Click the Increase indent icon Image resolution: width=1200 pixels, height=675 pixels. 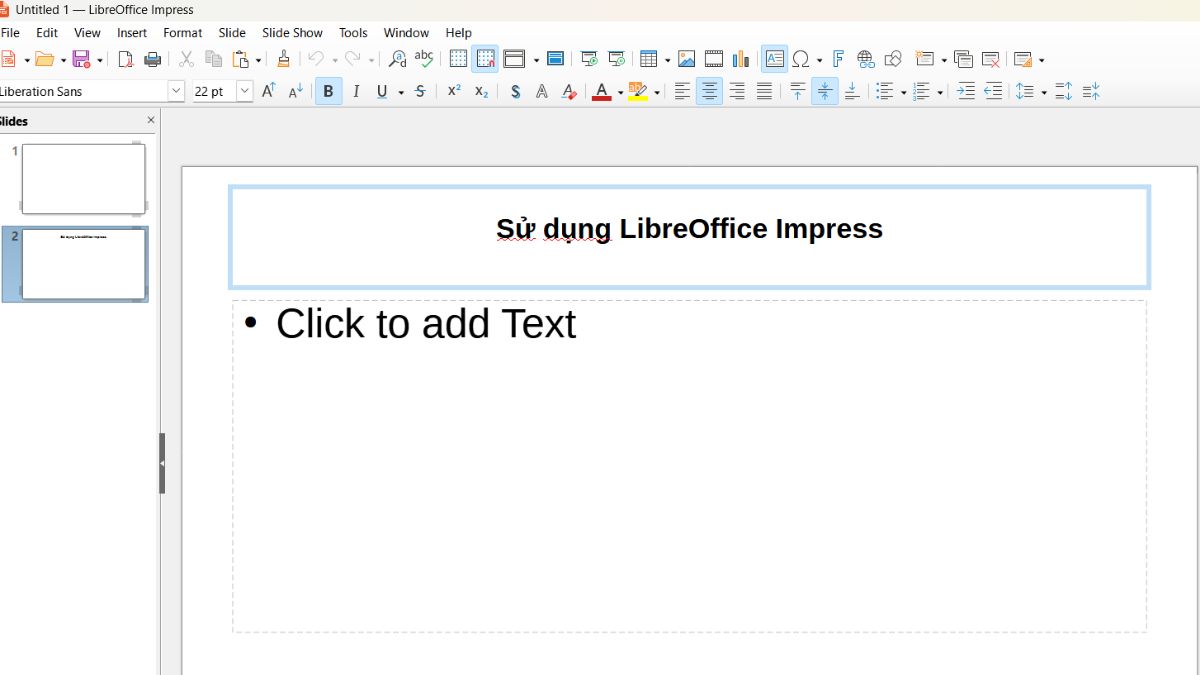pos(966,91)
